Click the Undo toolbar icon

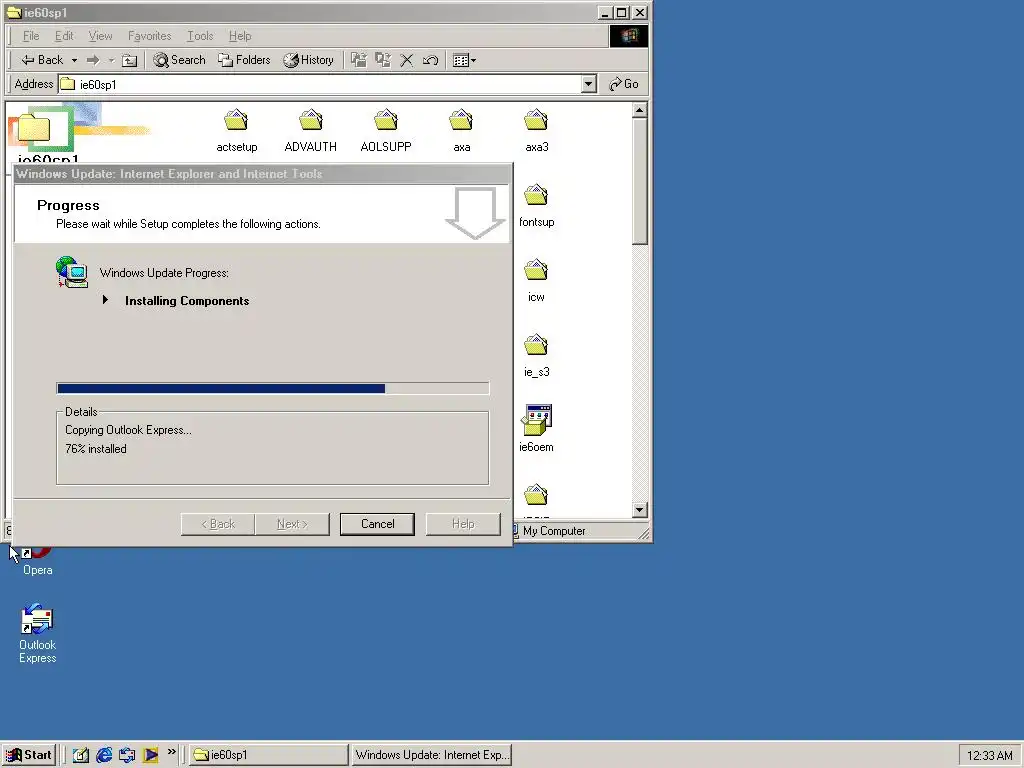coord(430,60)
